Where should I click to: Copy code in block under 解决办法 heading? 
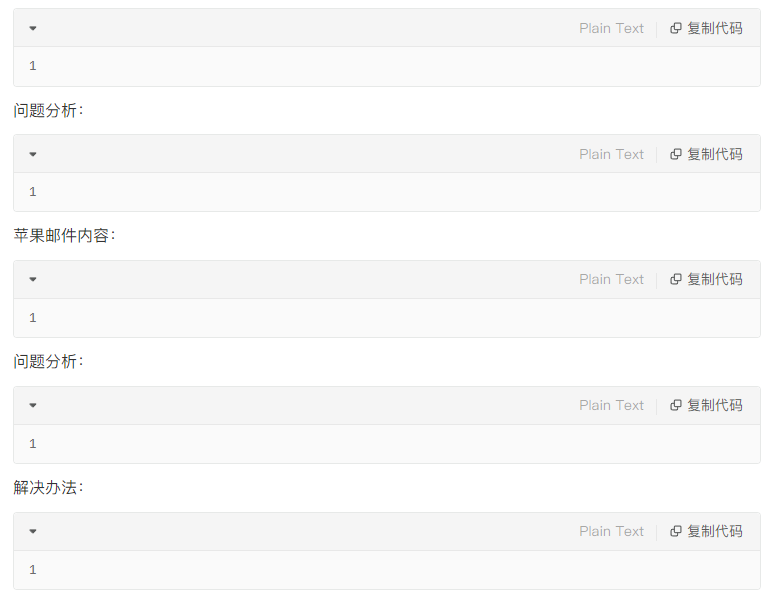pyautogui.click(x=706, y=531)
